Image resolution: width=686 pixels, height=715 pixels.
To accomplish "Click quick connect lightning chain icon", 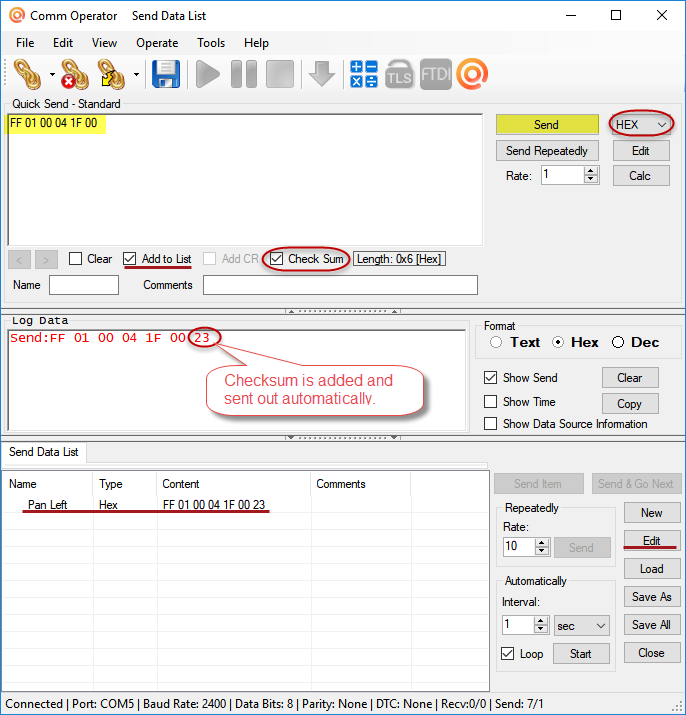I will point(111,74).
